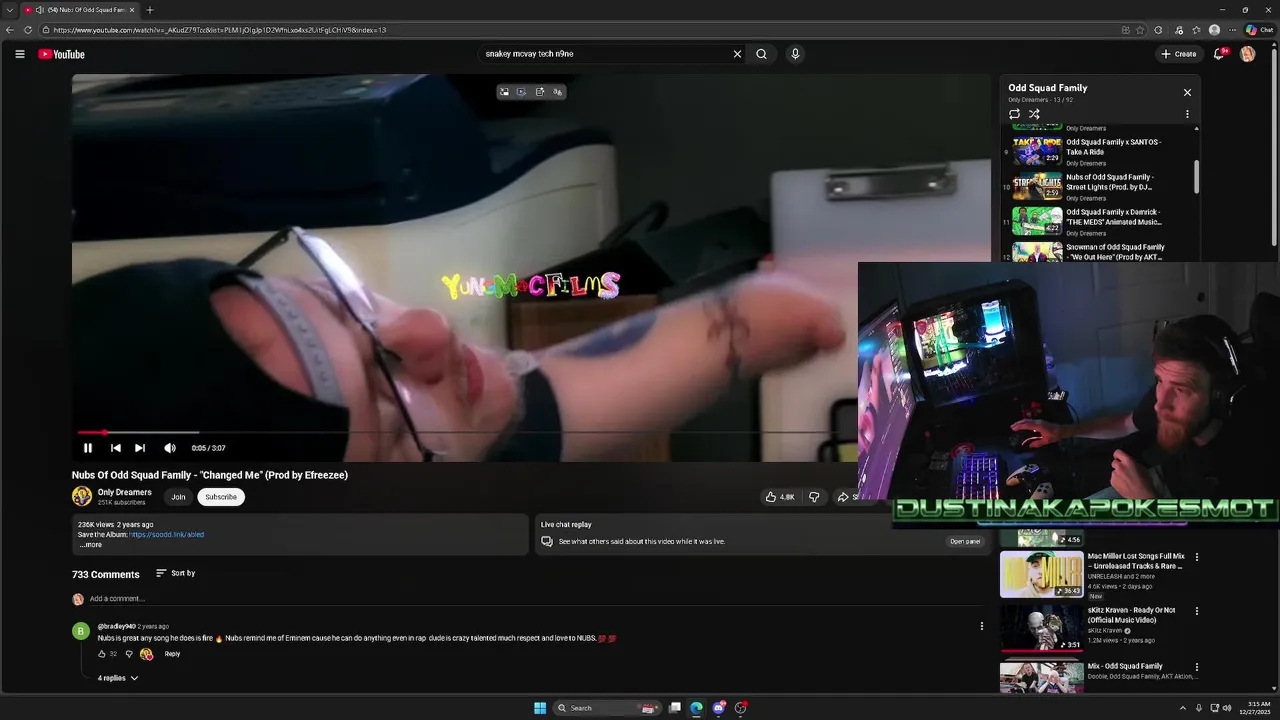The width and height of the screenshot is (1280, 720).
Task: Open YouTube notifications bell
Action: pos(1219,54)
